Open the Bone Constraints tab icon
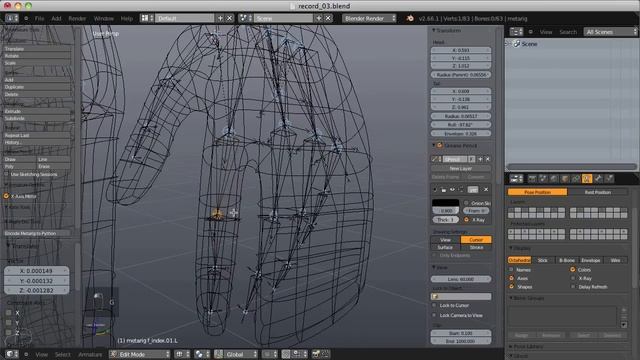640x360 pixels. coord(609,179)
